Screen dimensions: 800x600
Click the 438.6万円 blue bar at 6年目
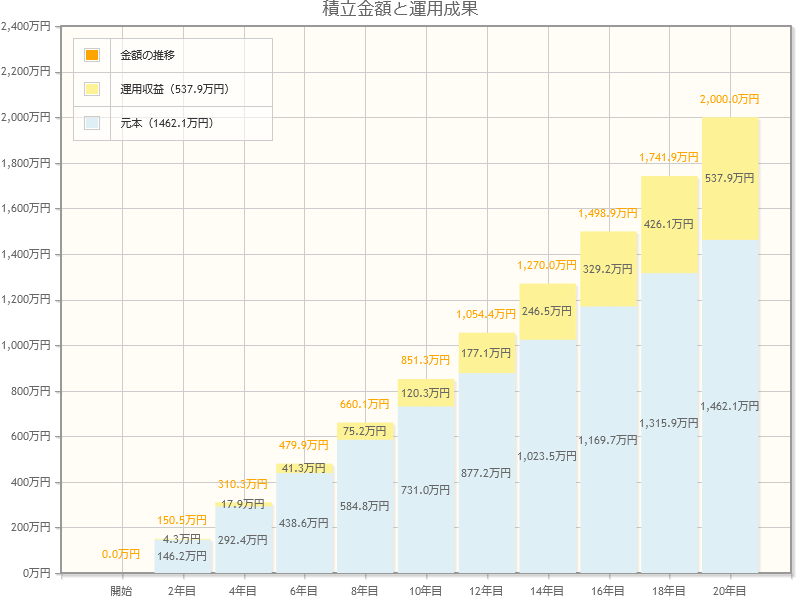pos(303,522)
